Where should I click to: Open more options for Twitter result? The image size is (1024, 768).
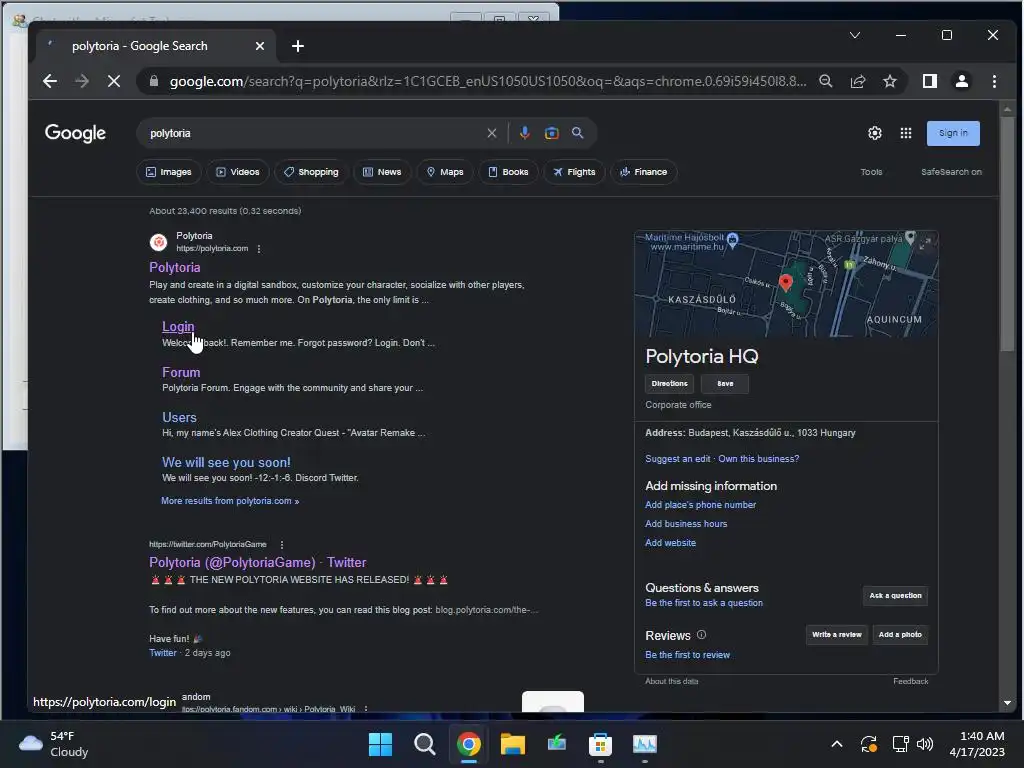click(x=282, y=545)
